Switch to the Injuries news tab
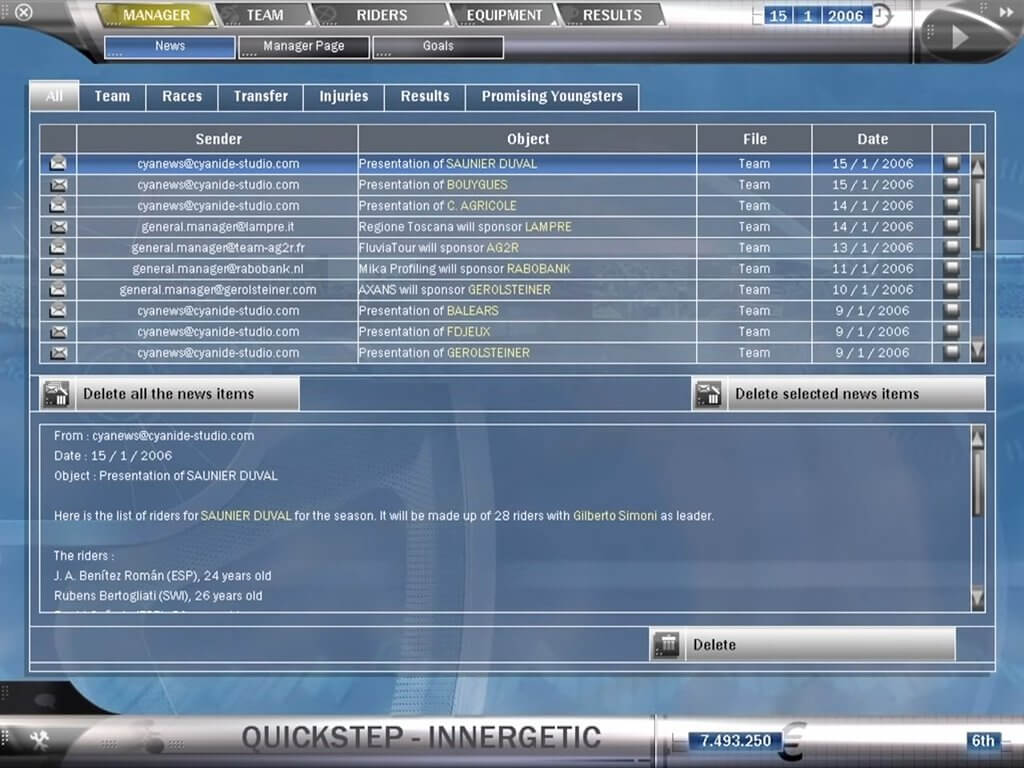Image resolution: width=1024 pixels, height=768 pixels. pyautogui.click(x=344, y=97)
